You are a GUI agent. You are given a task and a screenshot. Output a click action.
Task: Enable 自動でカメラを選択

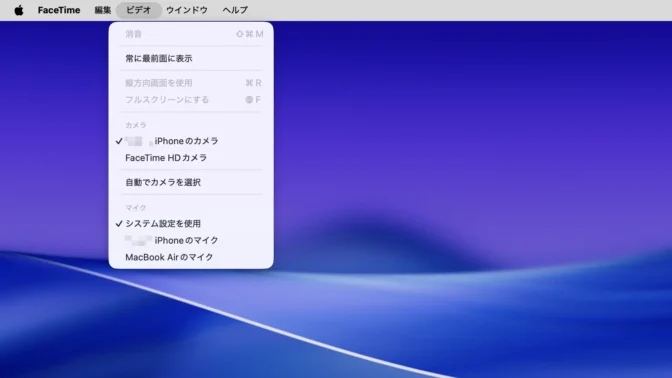pyautogui.click(x=191, y=182)
